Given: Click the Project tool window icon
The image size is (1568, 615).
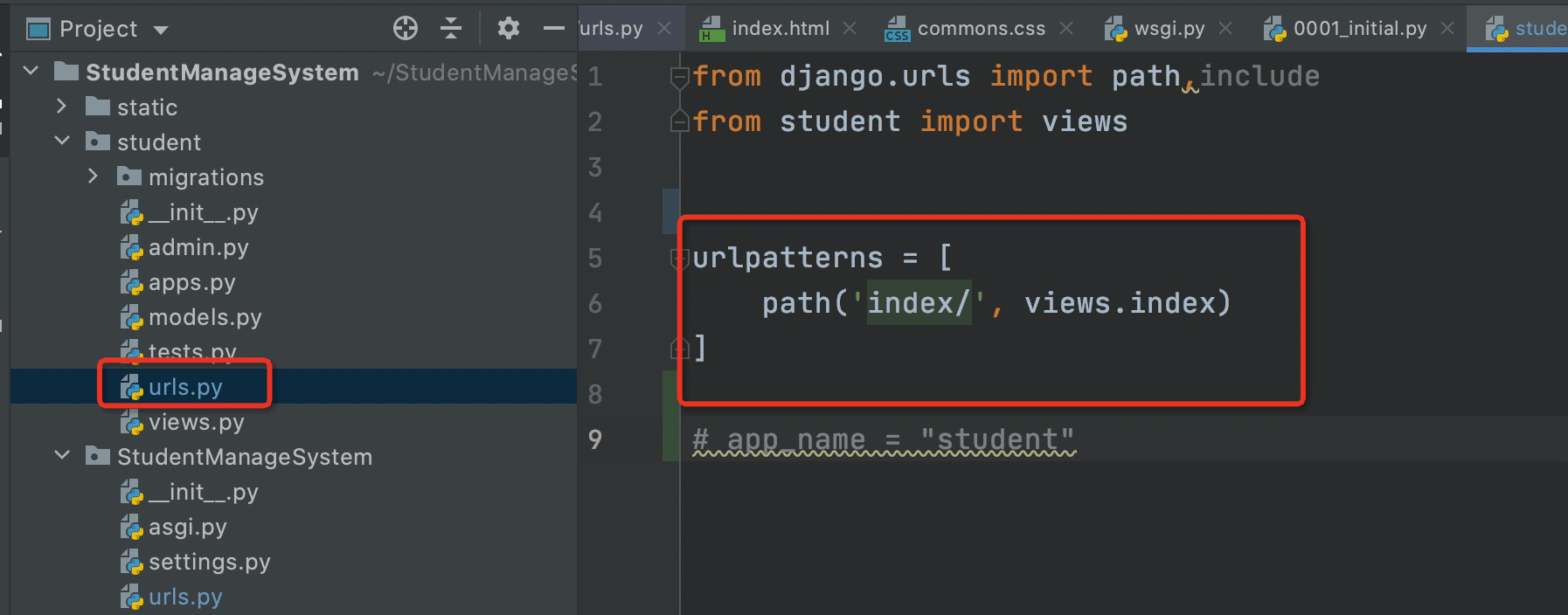Looking at the screenshot, I should [38, 30].
